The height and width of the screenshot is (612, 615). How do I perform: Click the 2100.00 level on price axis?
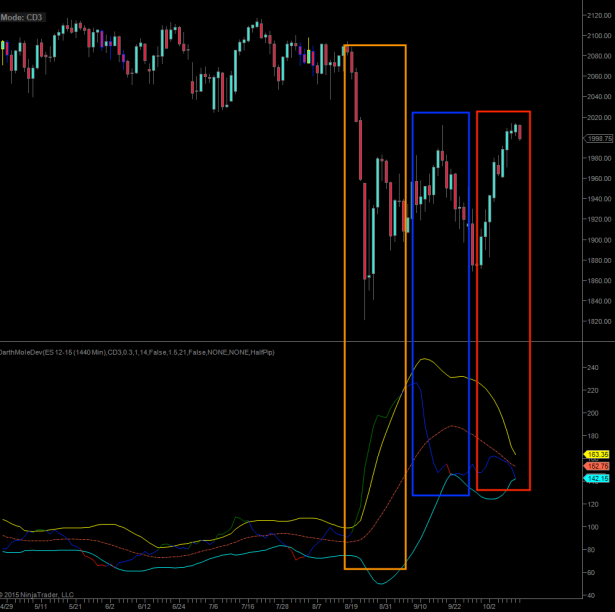pyautogui.click(x=601, y=36)
